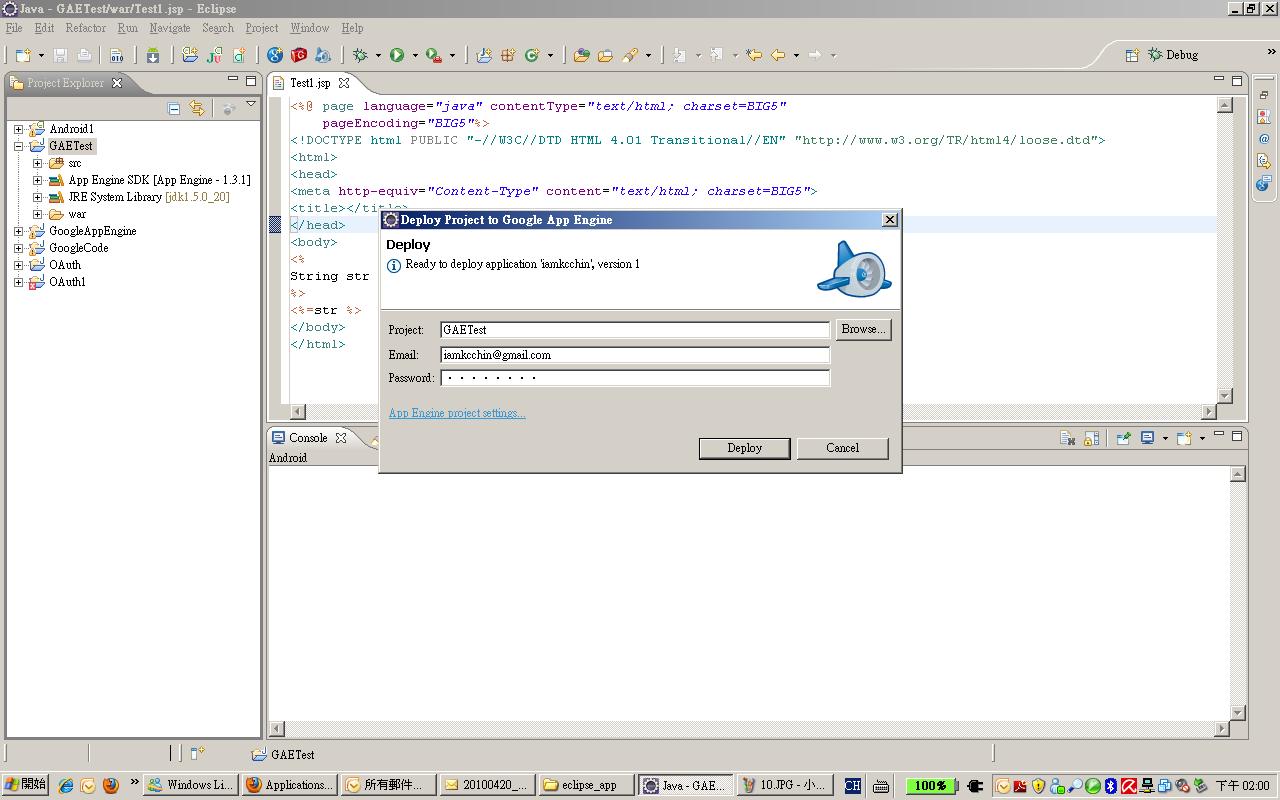Expand the App Engine SDK library node
1280x800 pixels.
point(37,180)
